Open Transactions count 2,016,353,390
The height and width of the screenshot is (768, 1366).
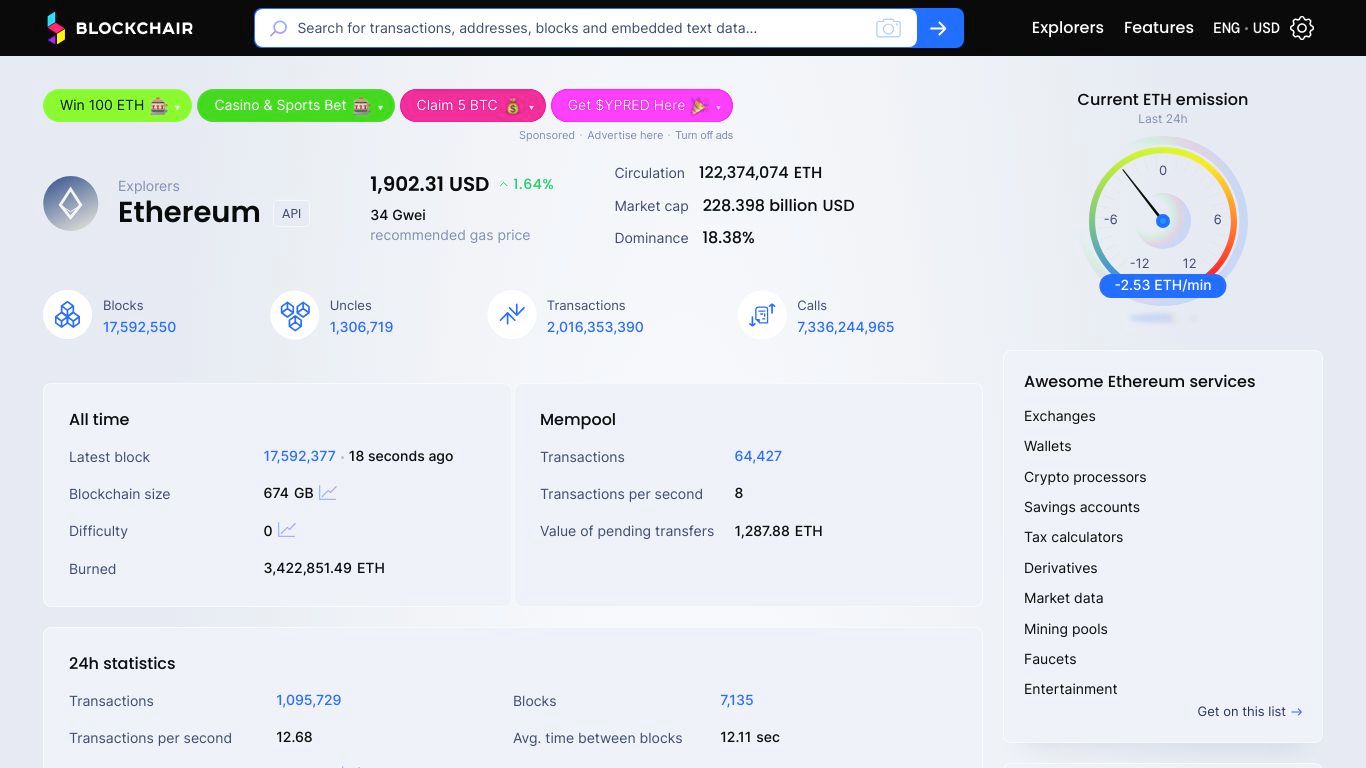pyautogui.click(x=595, y=327)
